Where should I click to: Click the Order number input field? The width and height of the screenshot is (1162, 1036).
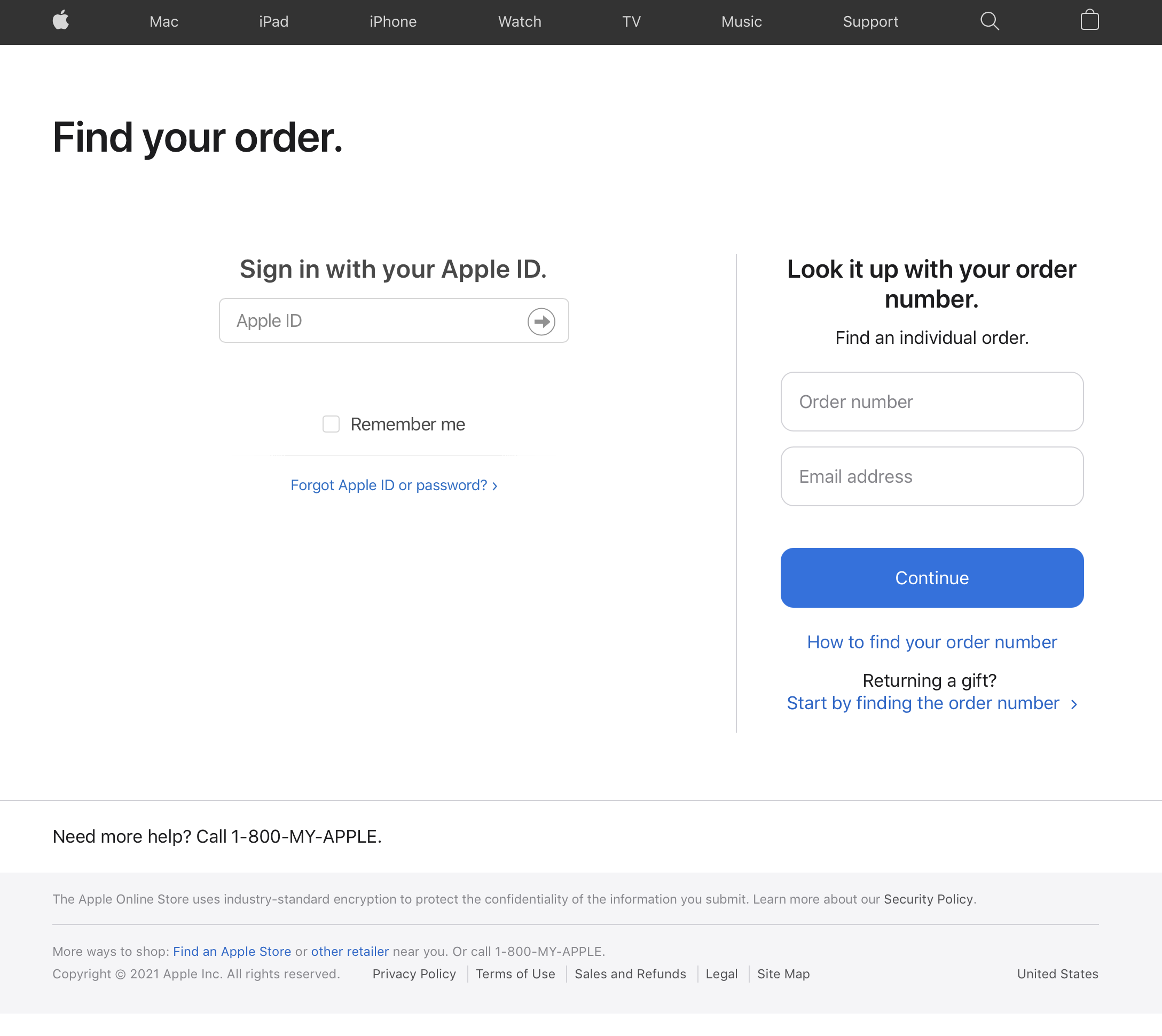(x=932, y=401)
